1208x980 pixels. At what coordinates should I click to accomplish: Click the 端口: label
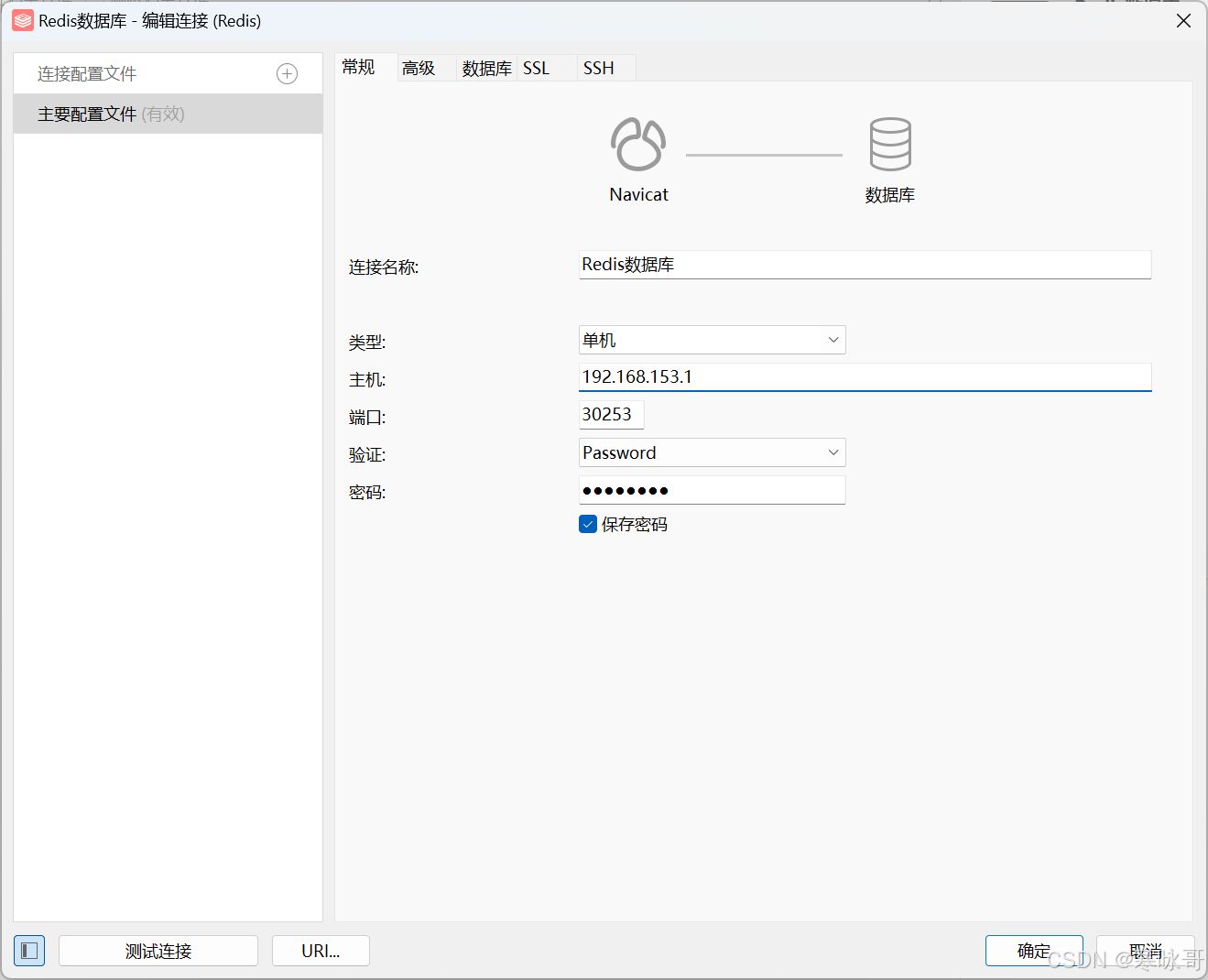(367, 417)
